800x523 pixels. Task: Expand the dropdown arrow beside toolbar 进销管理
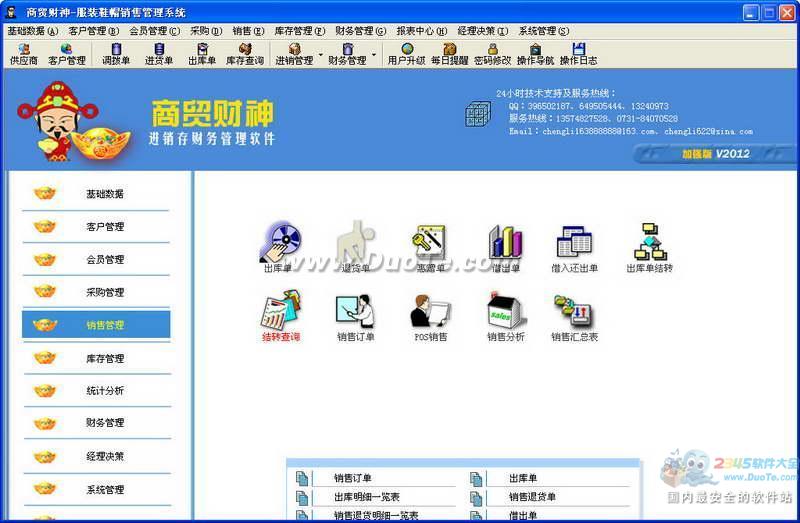tap(320, 54)
